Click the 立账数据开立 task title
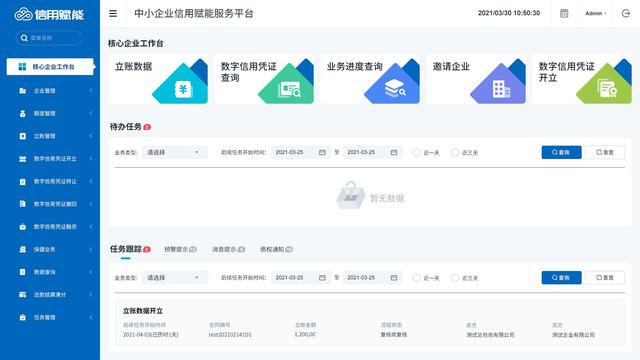Screen dimensions: 640x360 pyautogui.click(x=143, y=311)
